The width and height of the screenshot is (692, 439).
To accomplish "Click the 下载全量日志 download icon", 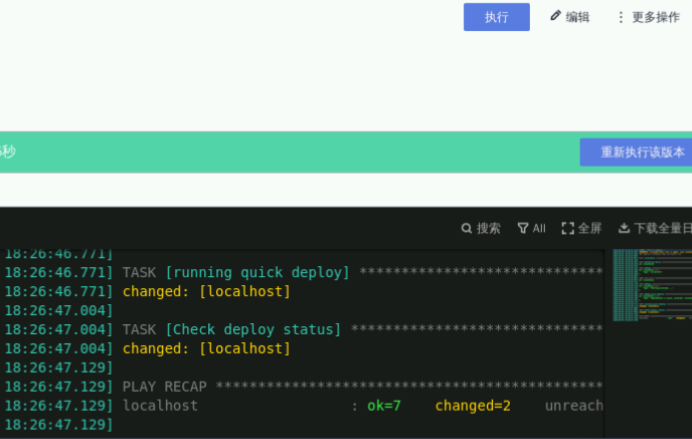I will [x=625, y=228].
